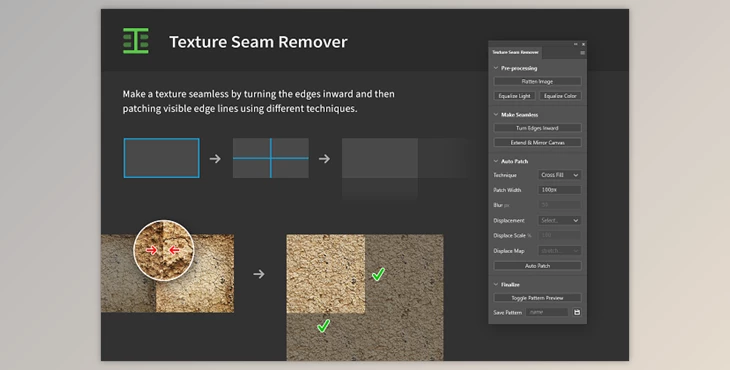Click the seamless tiled texture result image
The width and height of the screenshot is (730, 370).
pos(365,297)
